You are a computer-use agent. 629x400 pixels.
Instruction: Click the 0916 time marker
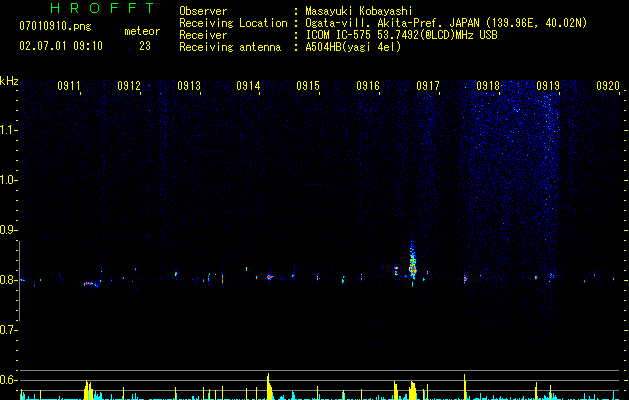click(368, 86)
